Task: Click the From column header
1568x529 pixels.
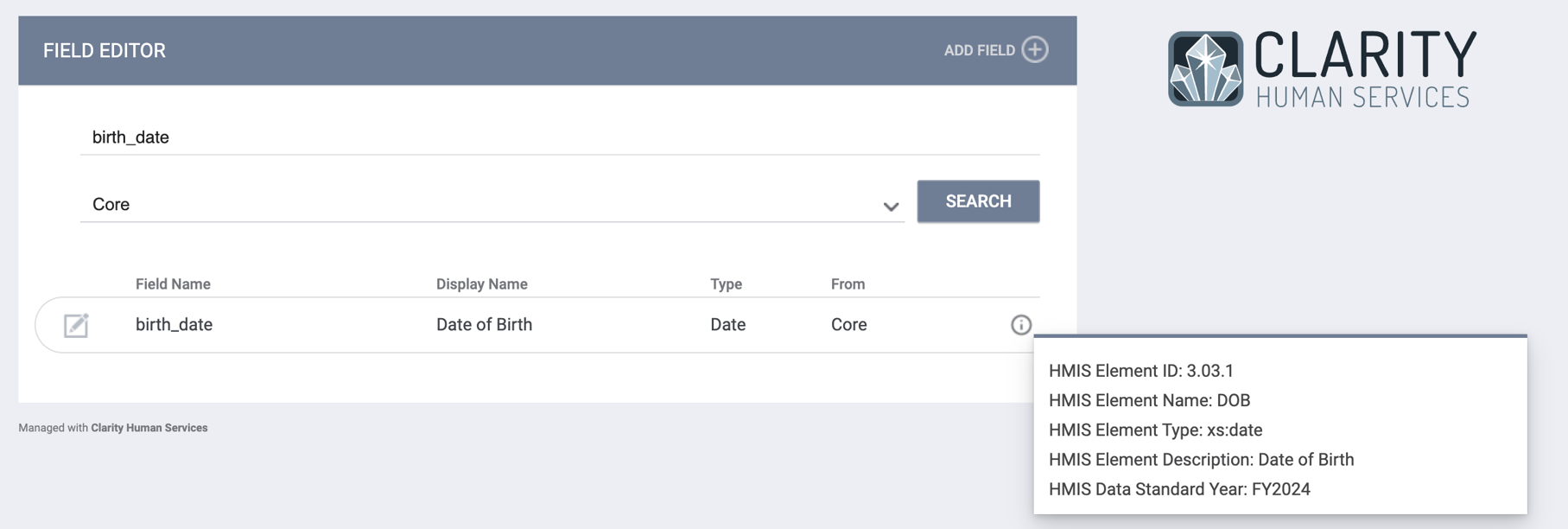Action: pyautogui.click(x=847, y=284)
